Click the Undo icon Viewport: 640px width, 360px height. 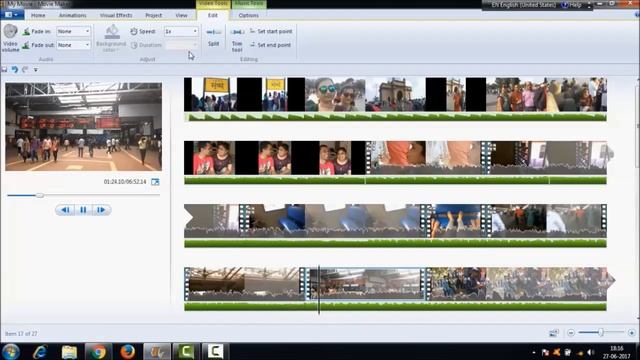point(15,70)
